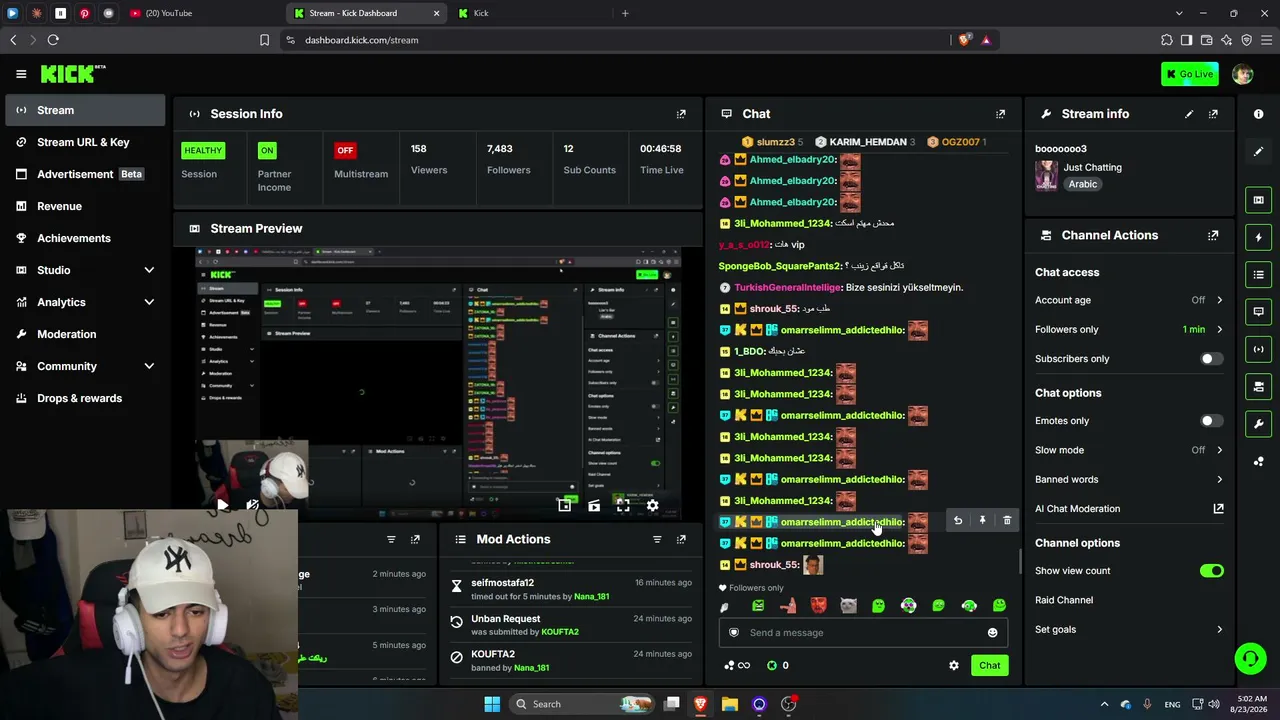Open a new browser tab
Screen dimensions: 1280x720
(x=625, y=13)
